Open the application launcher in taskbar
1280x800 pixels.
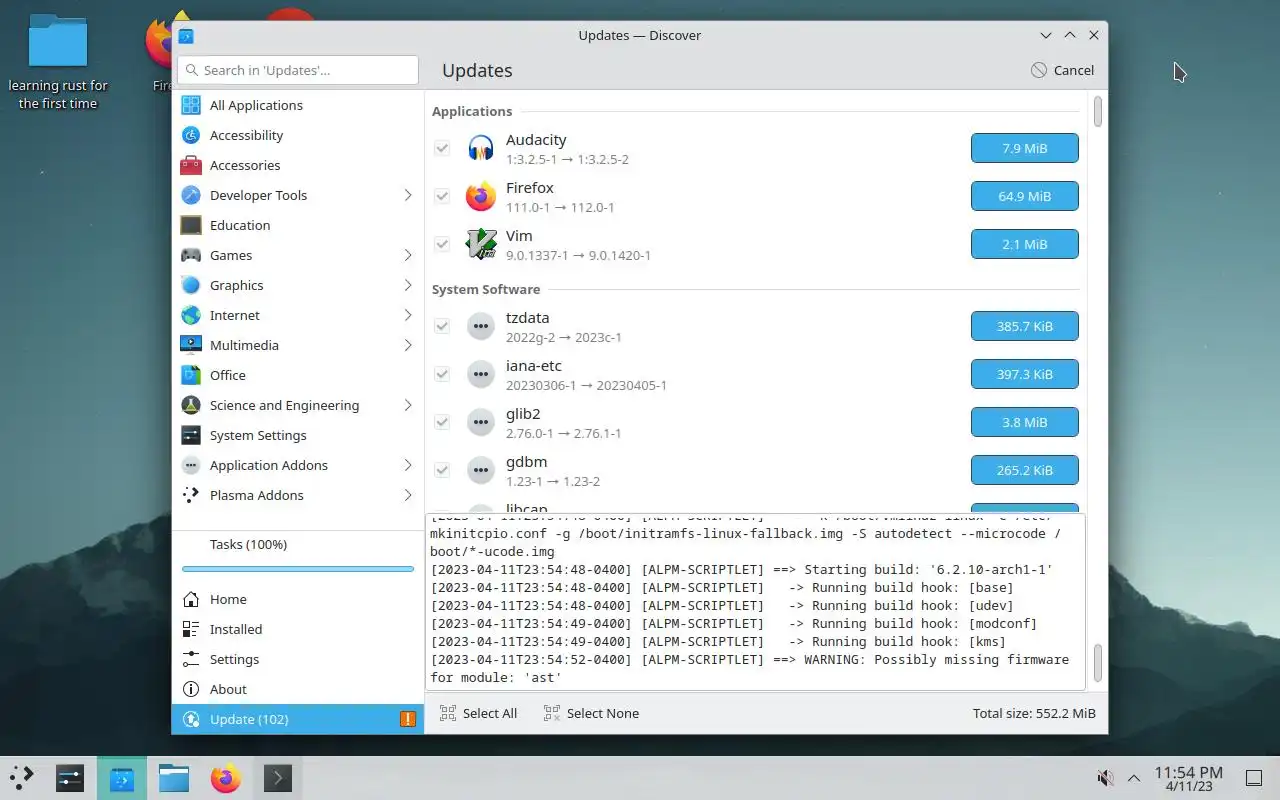tap(22, 777)
